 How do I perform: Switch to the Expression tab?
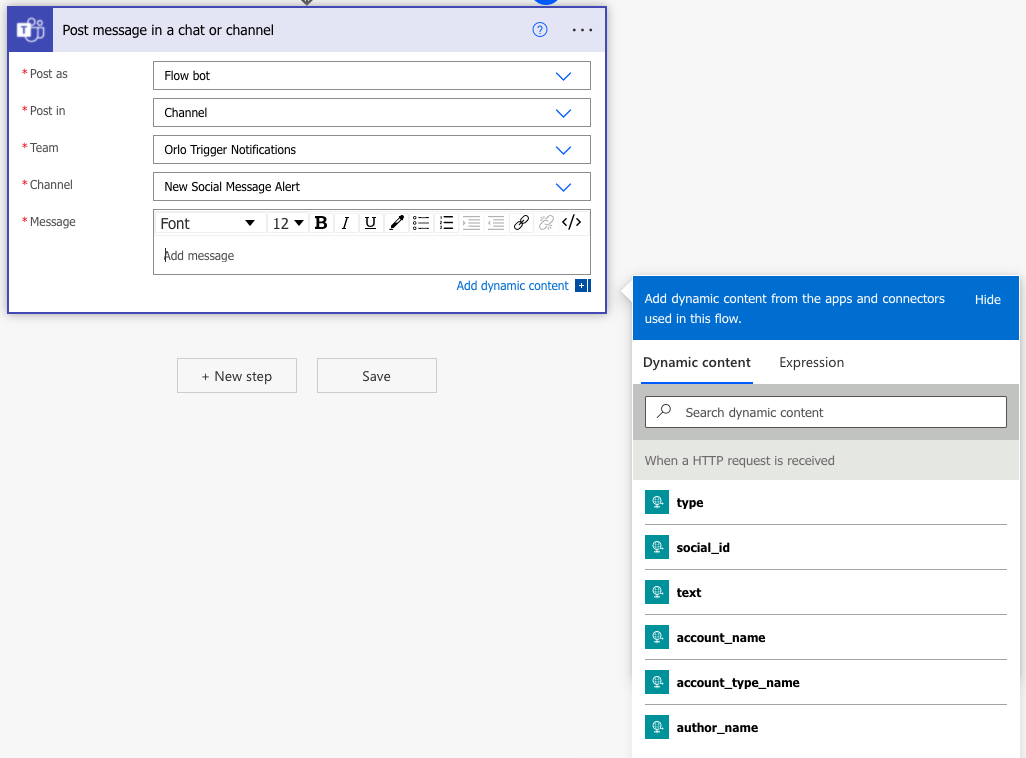pyautogui.click(x=811, y=362)
